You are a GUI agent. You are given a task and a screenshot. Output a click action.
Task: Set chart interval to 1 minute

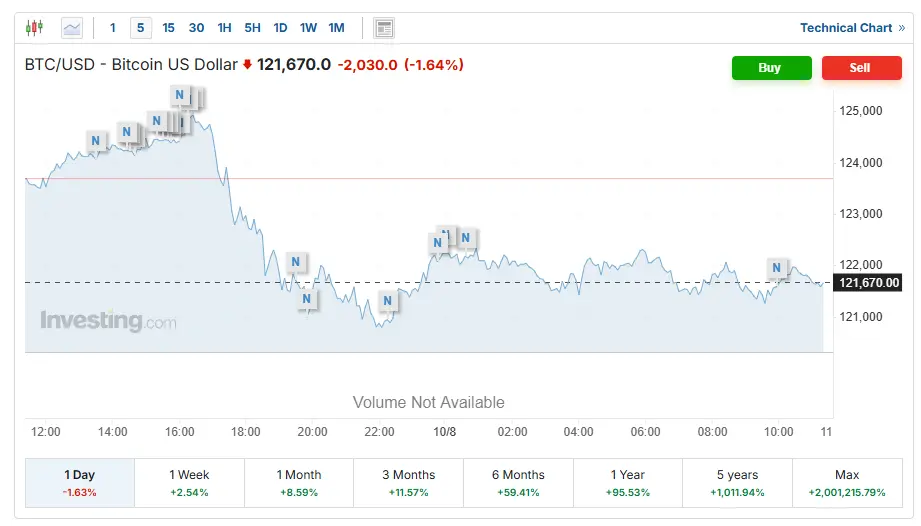(113, 28)
